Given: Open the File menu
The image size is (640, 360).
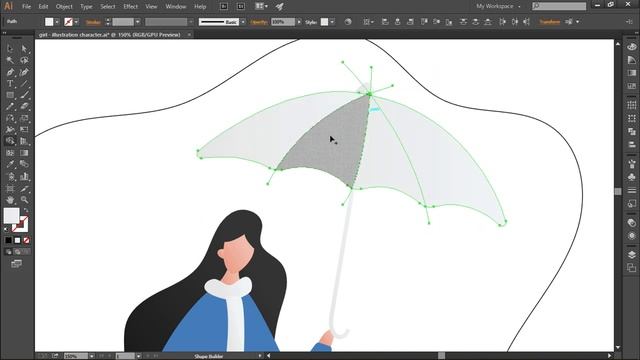Looking at the screenshot, I should click(x=27, y=7).
